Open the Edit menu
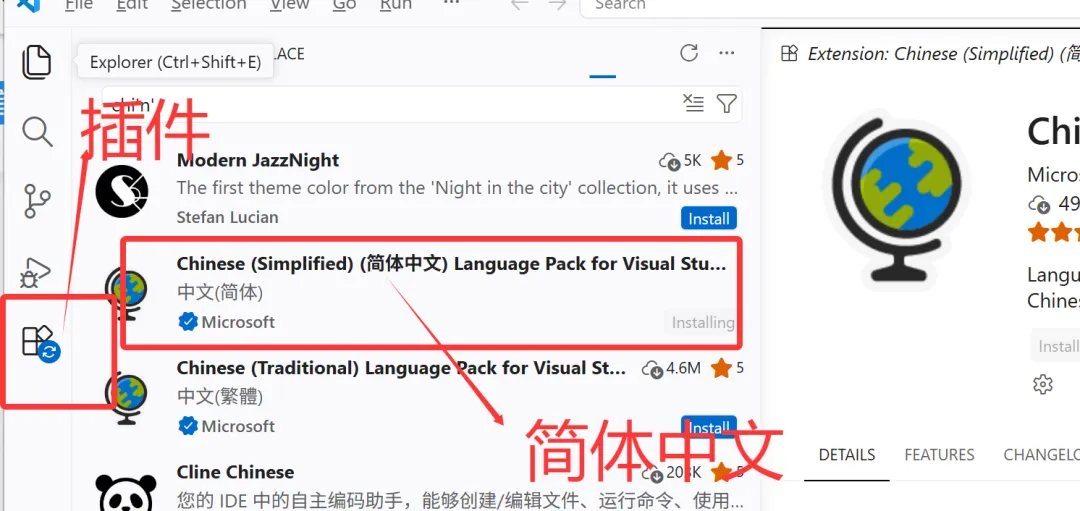The width and height of the screenshot is (1080, 511). coord(132,5)
